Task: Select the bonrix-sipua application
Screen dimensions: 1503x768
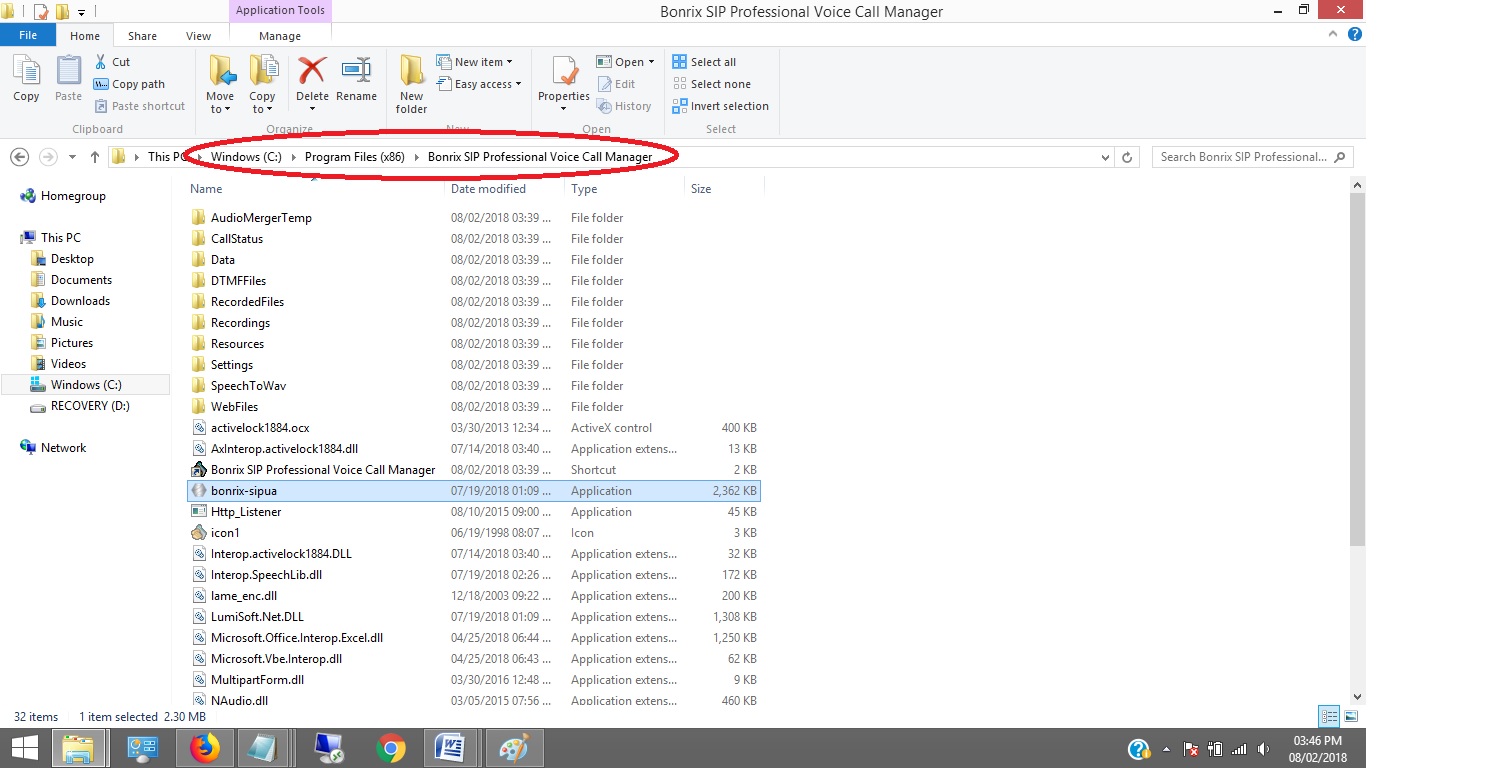Action: tap(474, 491)
